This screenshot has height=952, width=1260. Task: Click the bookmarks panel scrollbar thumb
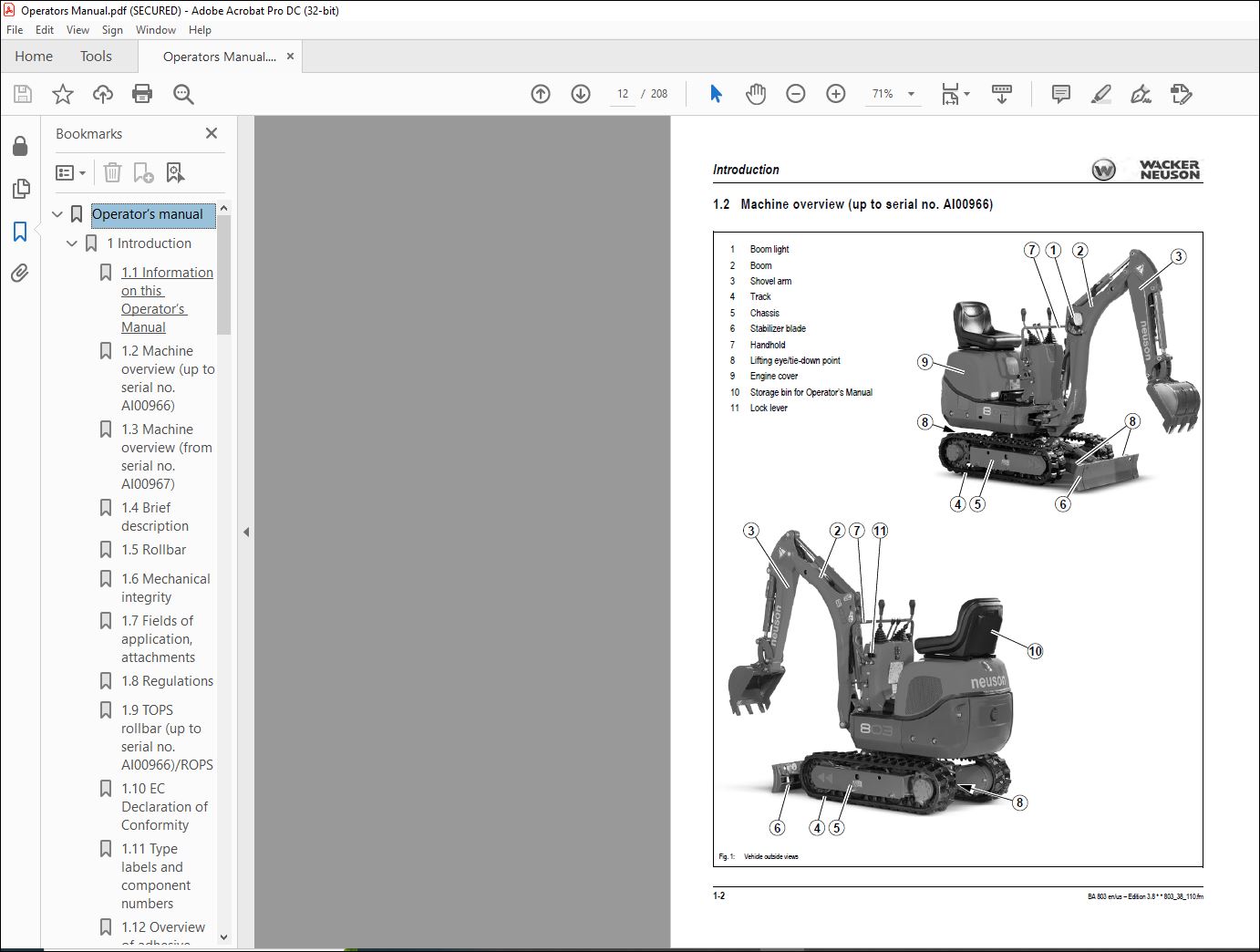tap(223, 275)
